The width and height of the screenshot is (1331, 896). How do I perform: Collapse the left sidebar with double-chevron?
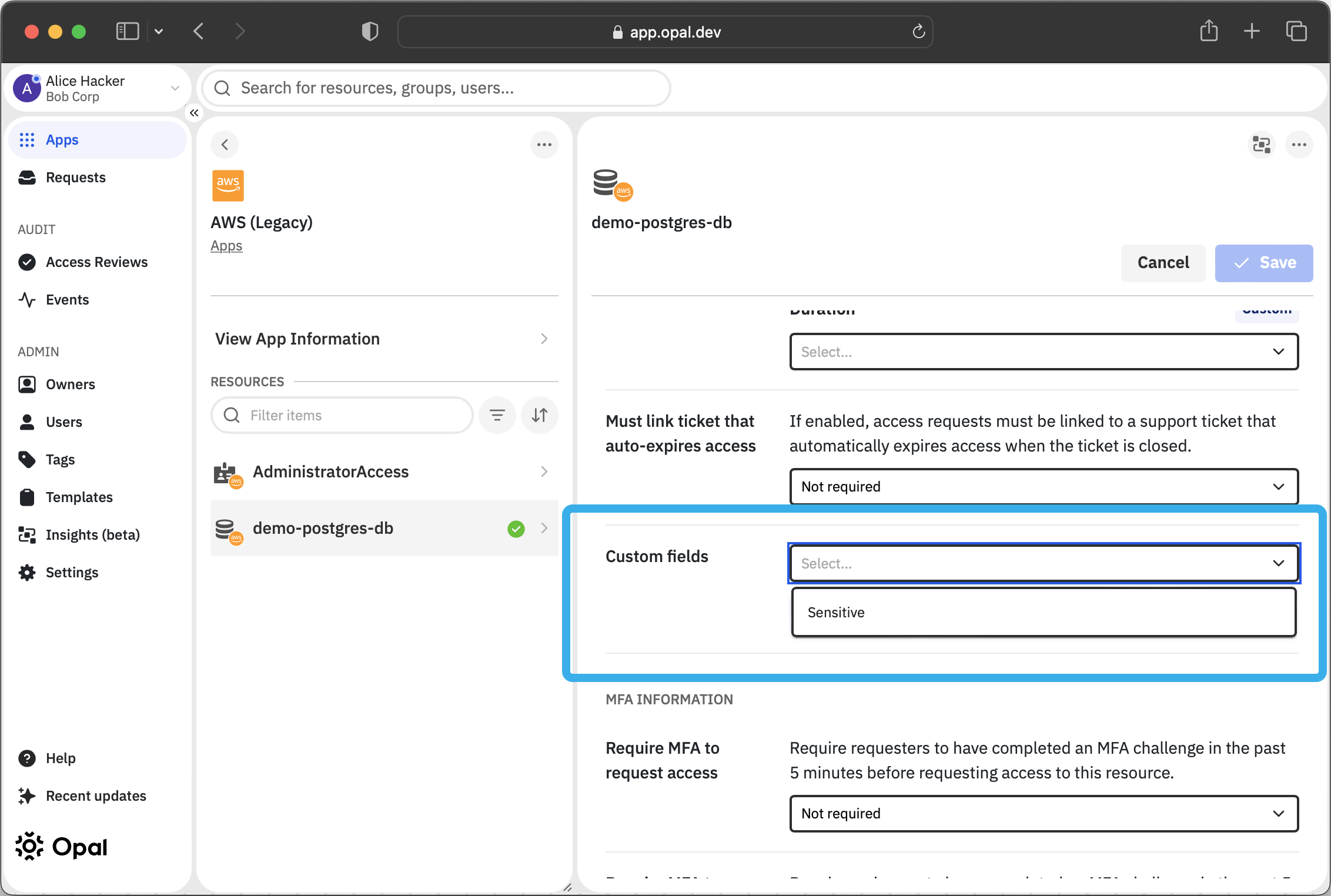click(x=194, y=113)
